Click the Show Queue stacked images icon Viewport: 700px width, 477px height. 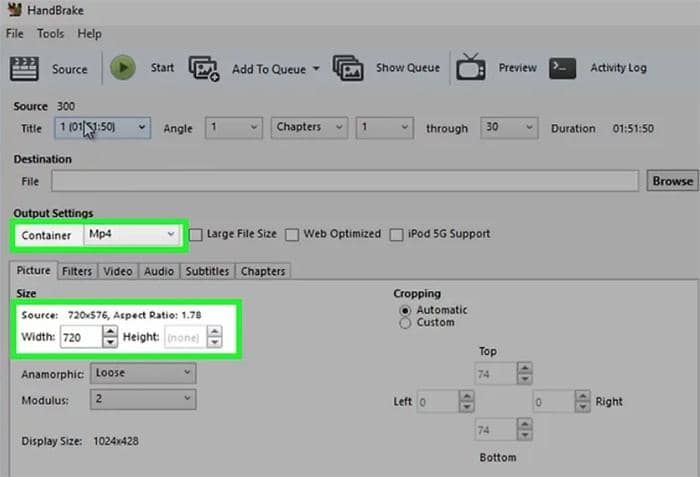[348, 68]
